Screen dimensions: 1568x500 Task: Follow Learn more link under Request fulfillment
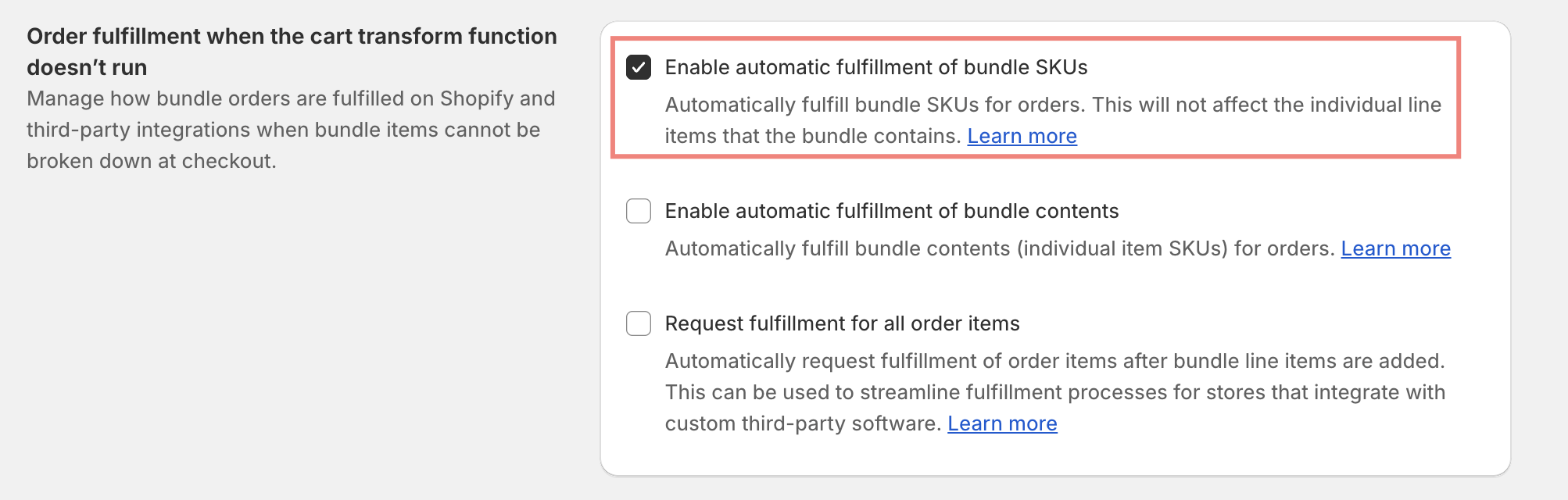[x=1002, y=423]
